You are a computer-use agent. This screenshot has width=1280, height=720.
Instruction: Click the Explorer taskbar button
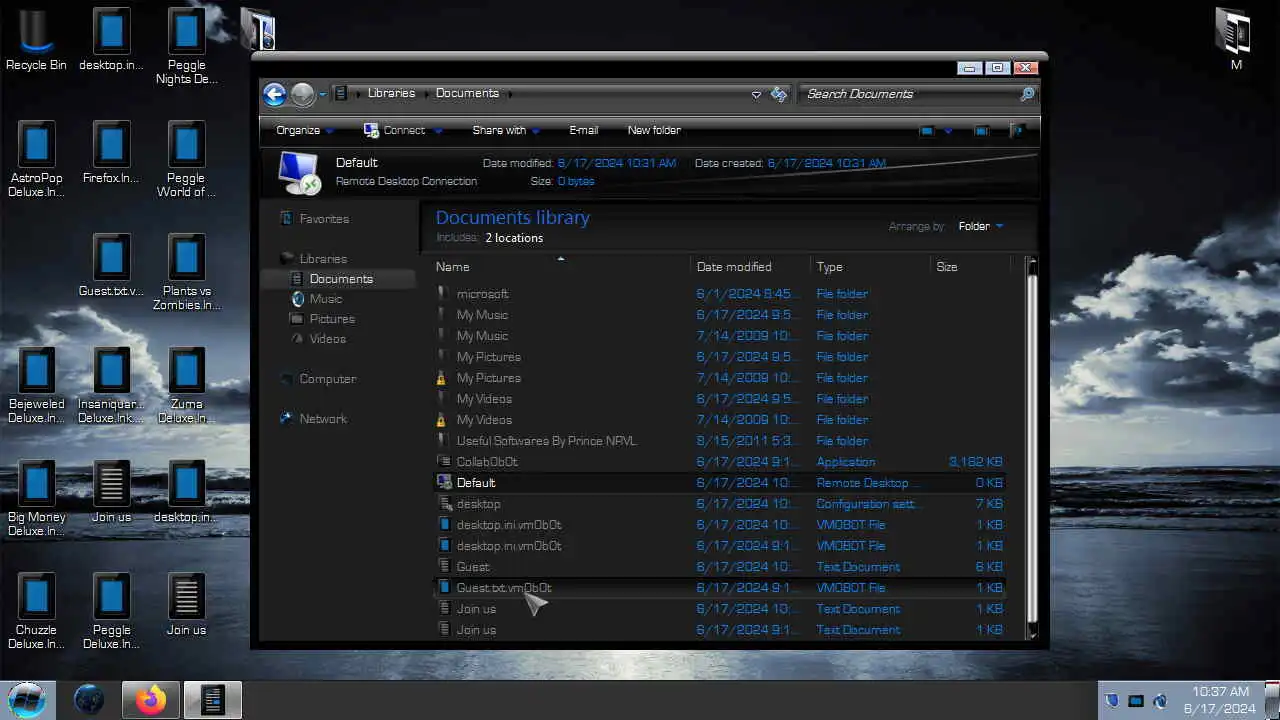(213, 700)
